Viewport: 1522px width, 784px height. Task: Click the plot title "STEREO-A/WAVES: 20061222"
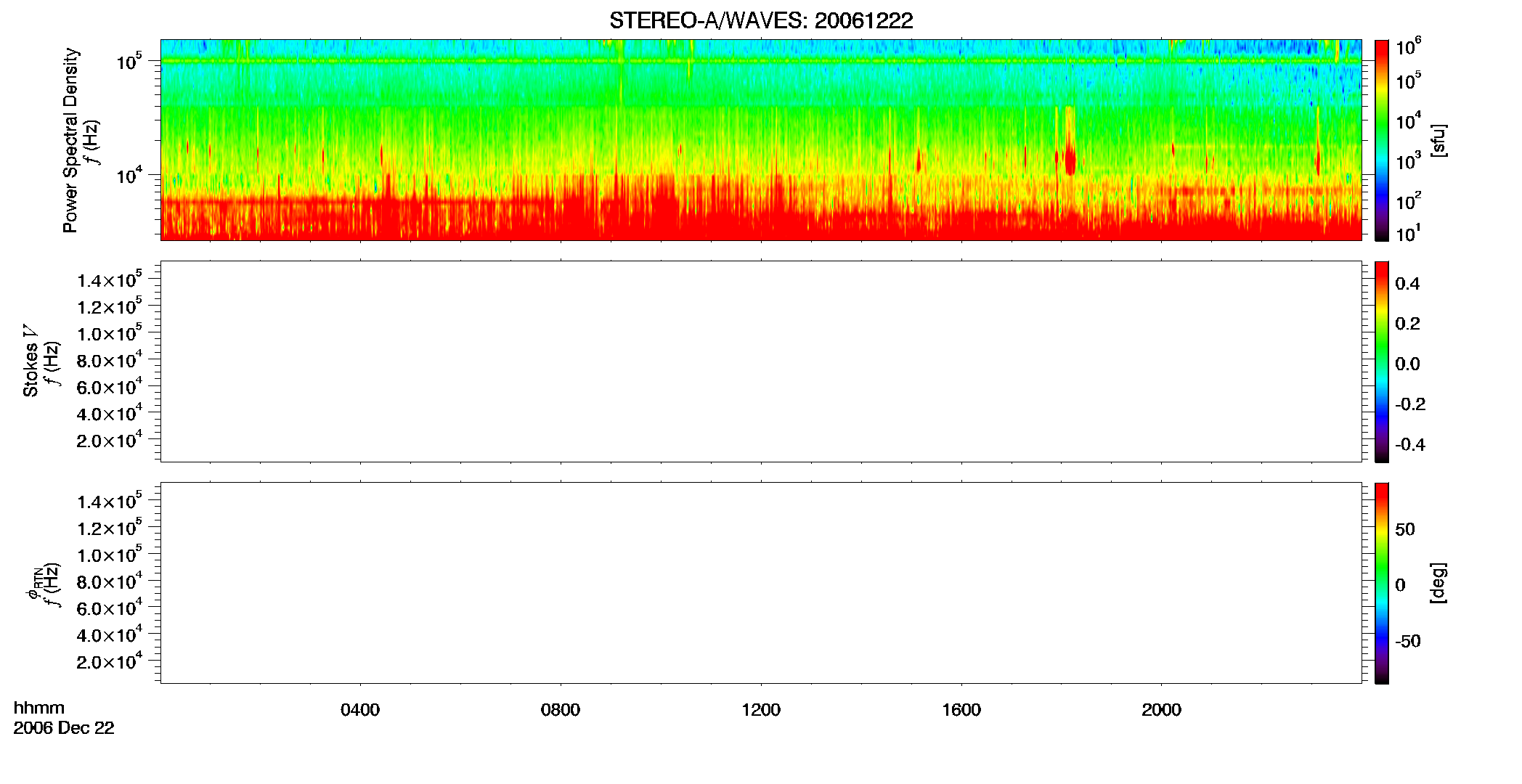click(761, 20)
